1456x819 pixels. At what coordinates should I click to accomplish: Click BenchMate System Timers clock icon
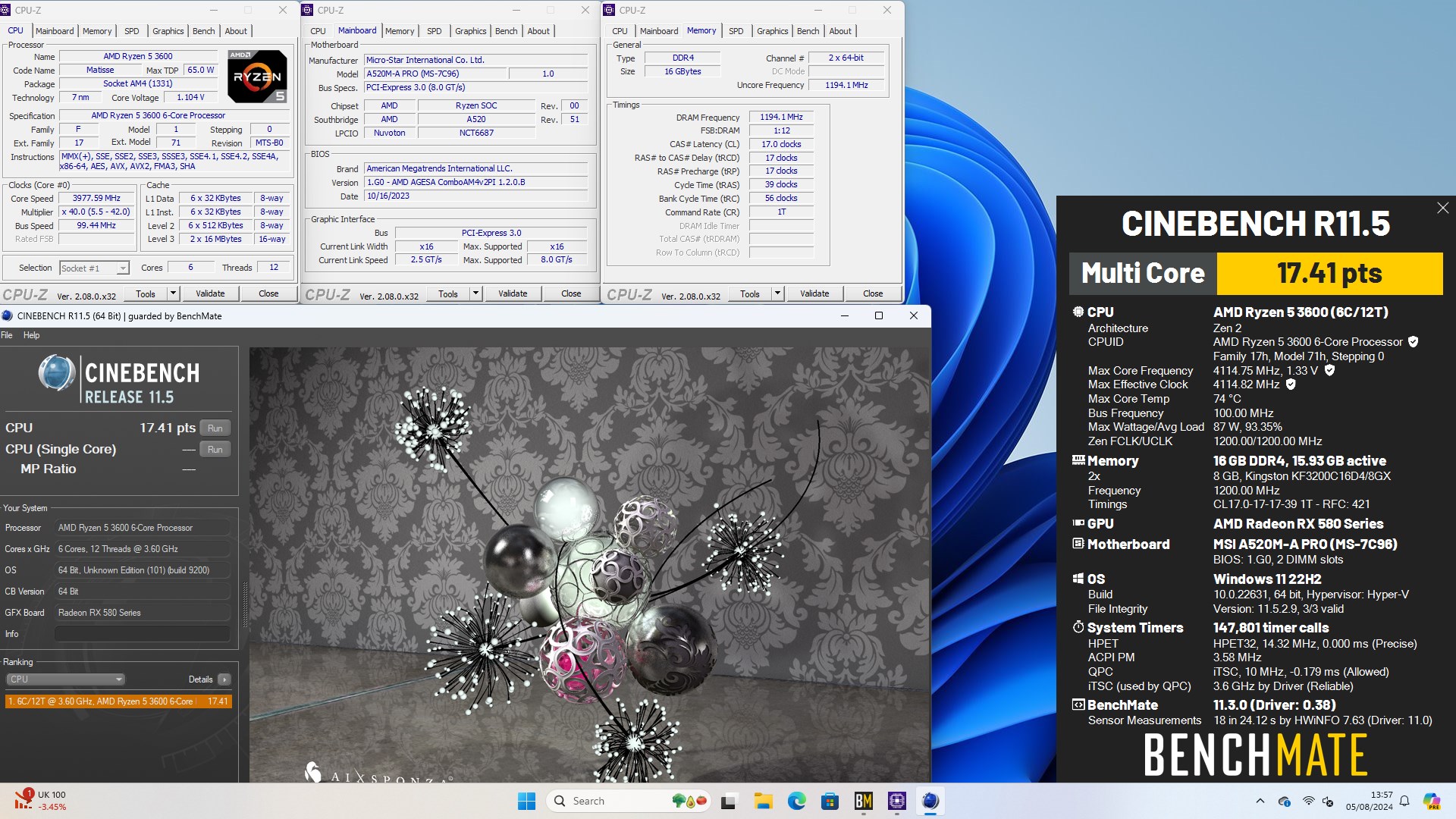pyautogui.click(x=1078, y=627)
